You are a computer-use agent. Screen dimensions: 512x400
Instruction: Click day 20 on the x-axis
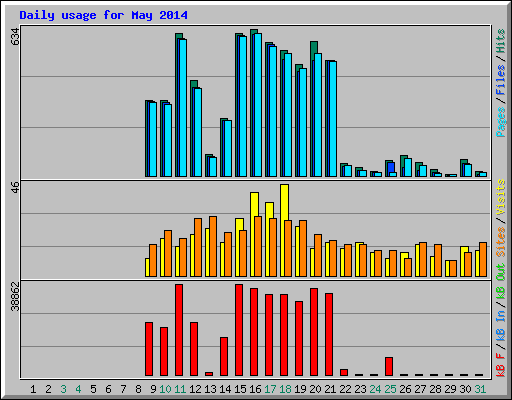click(x=315, y=389)
